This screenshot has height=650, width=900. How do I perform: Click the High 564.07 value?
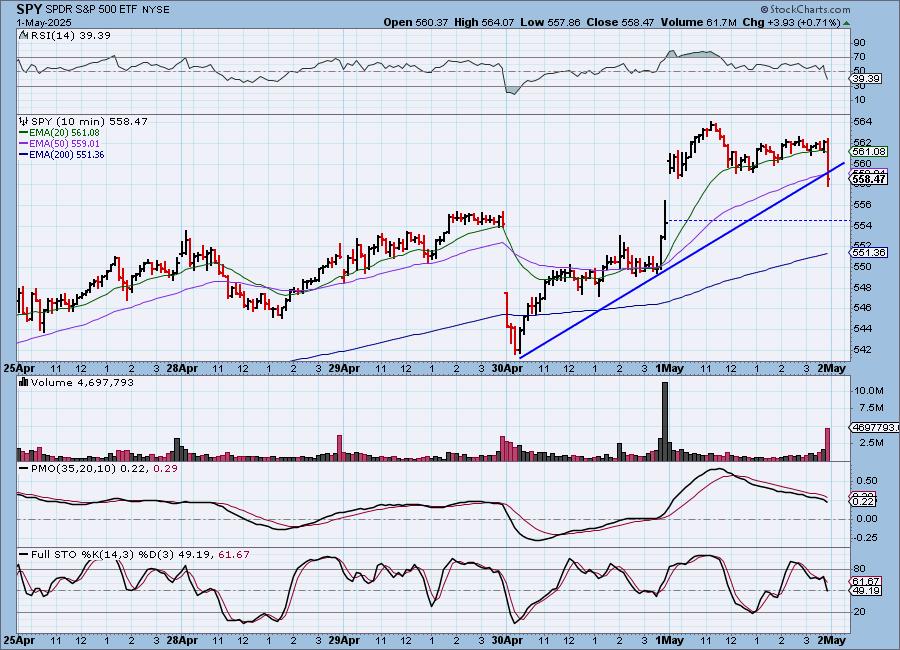click(484, 22)
